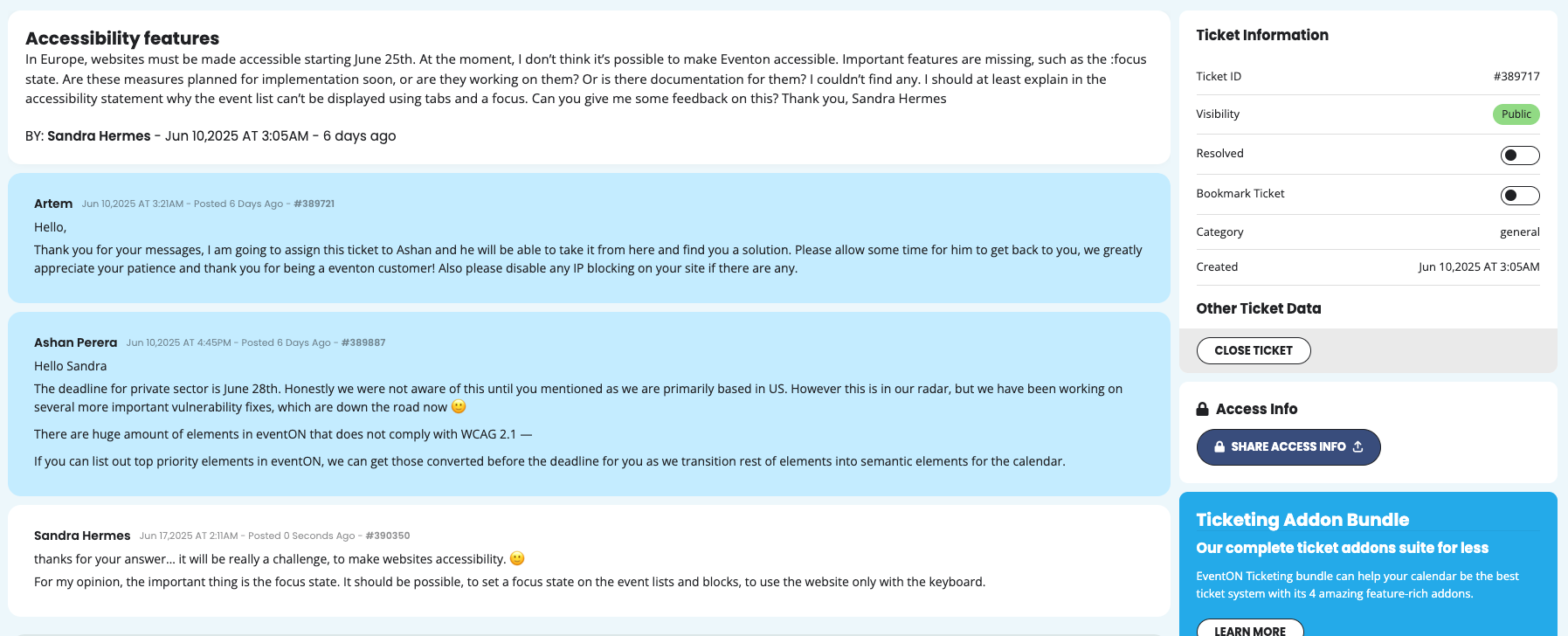Click the upload arrow icon on Share Access Info
This screenshot has width=1568, height=636.
1357,446
